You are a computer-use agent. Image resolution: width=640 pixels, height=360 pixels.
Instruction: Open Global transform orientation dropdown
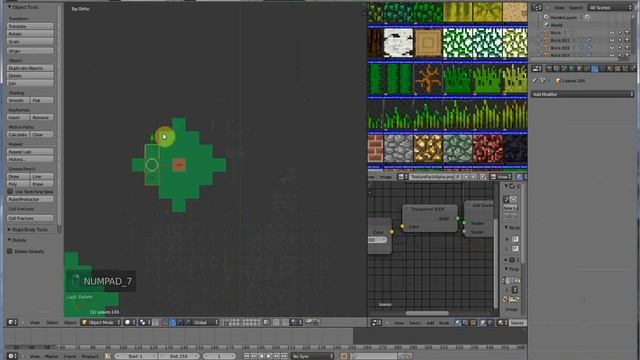pyautogui.click(x=205, y=322)
